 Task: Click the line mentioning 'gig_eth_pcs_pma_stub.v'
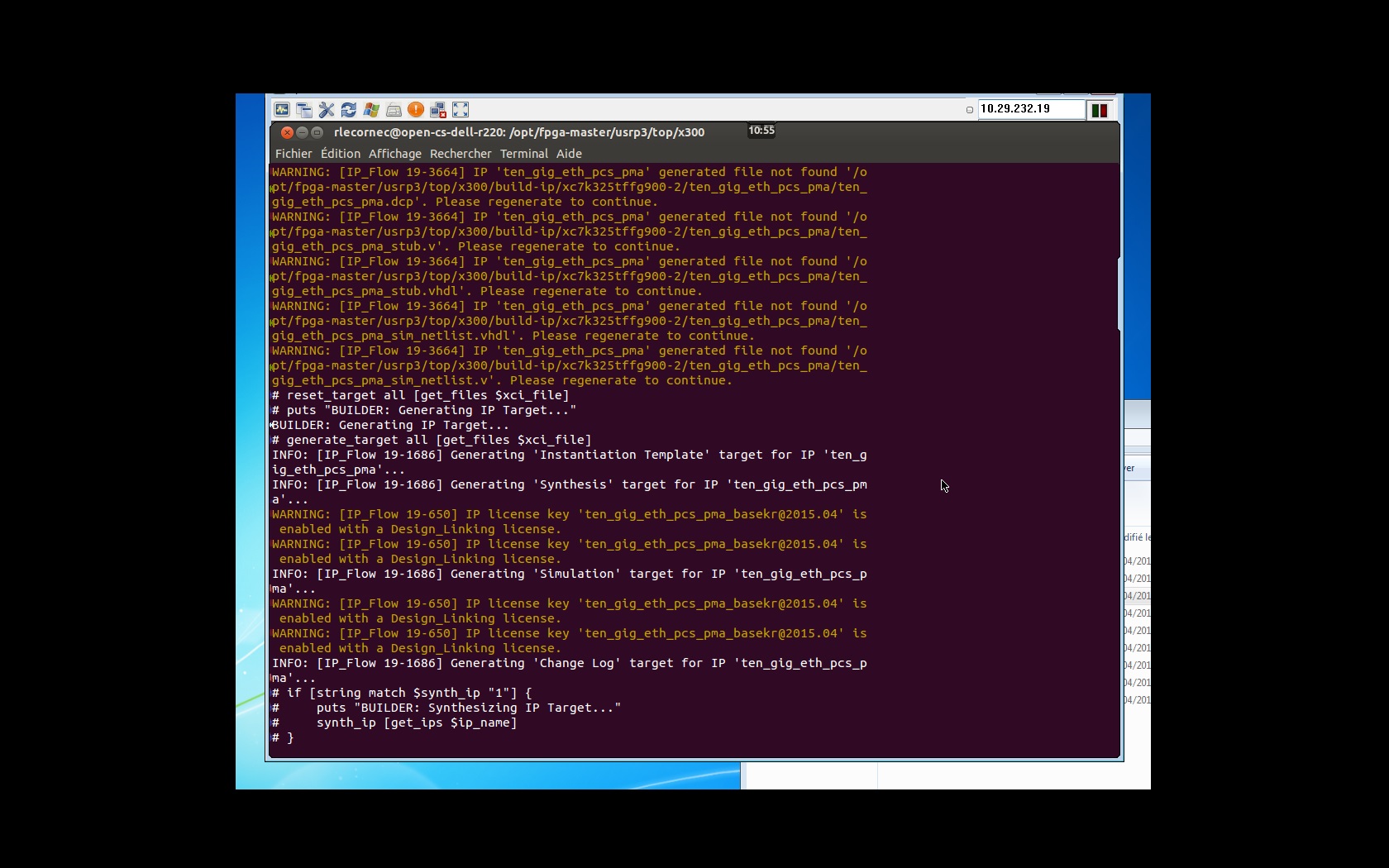(476, 246)
